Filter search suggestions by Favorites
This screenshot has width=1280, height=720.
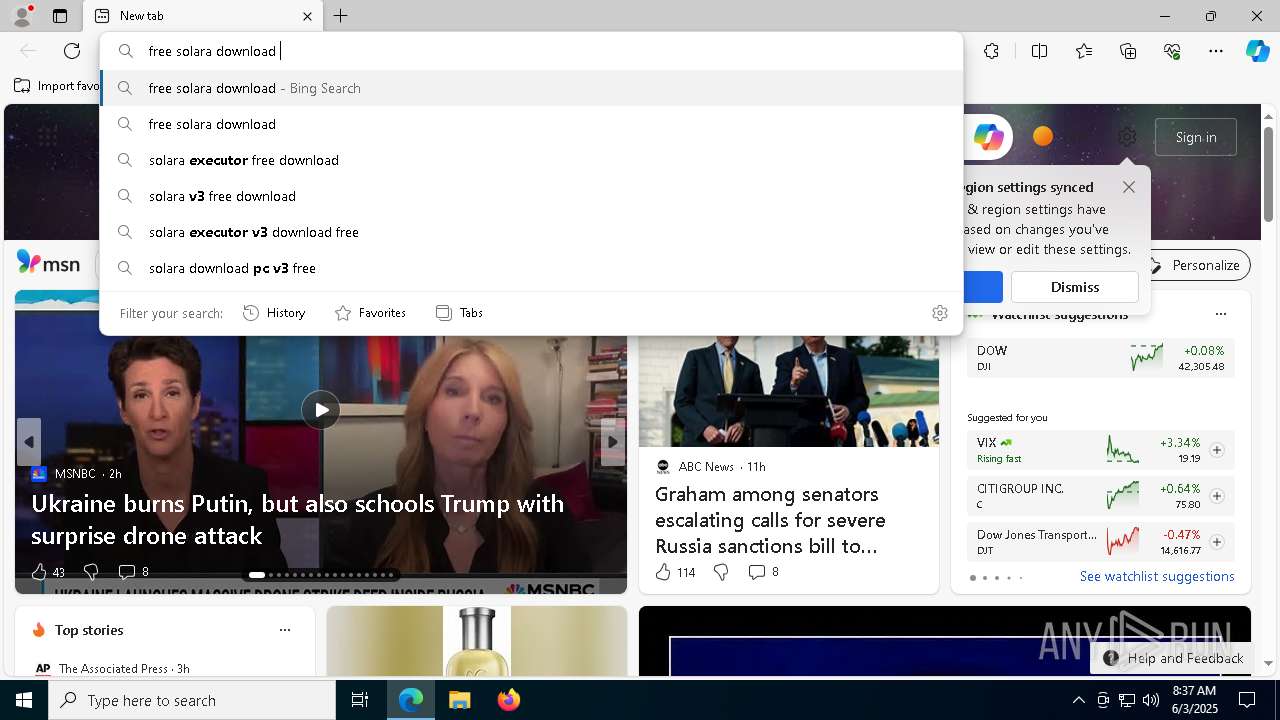[x=370, y=313]
